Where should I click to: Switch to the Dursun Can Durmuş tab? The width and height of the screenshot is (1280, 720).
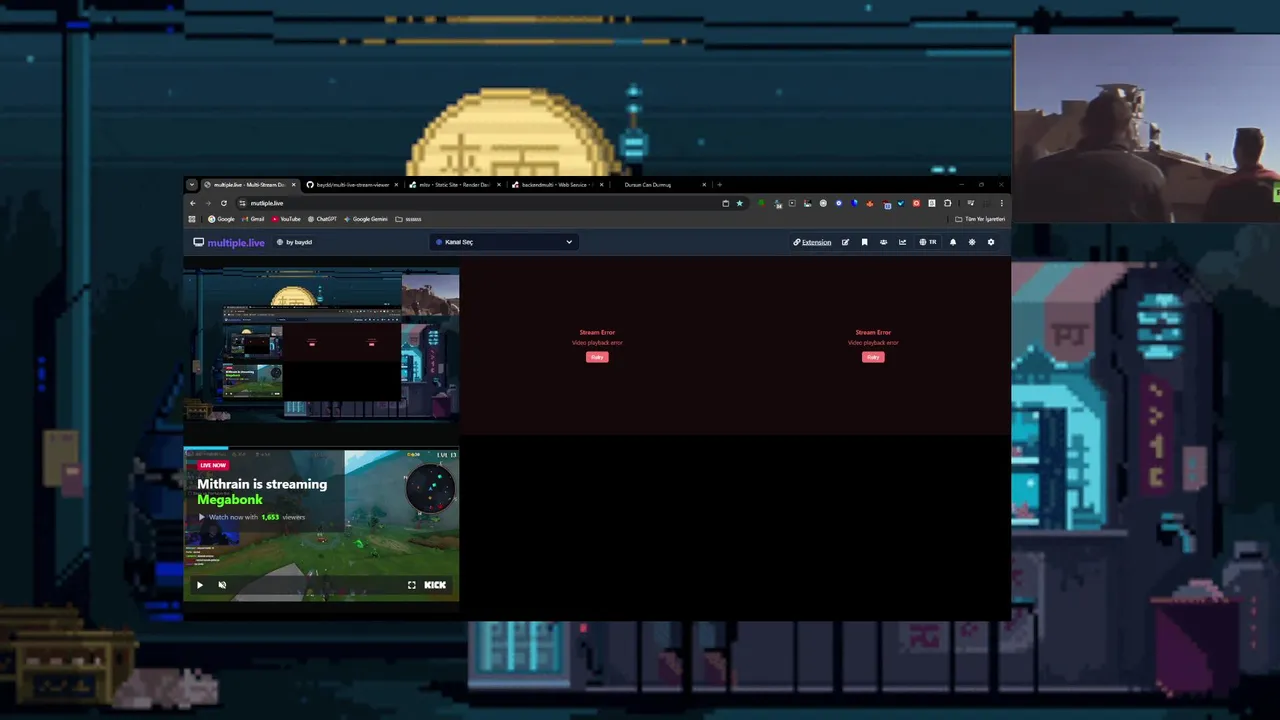(658, 185)
